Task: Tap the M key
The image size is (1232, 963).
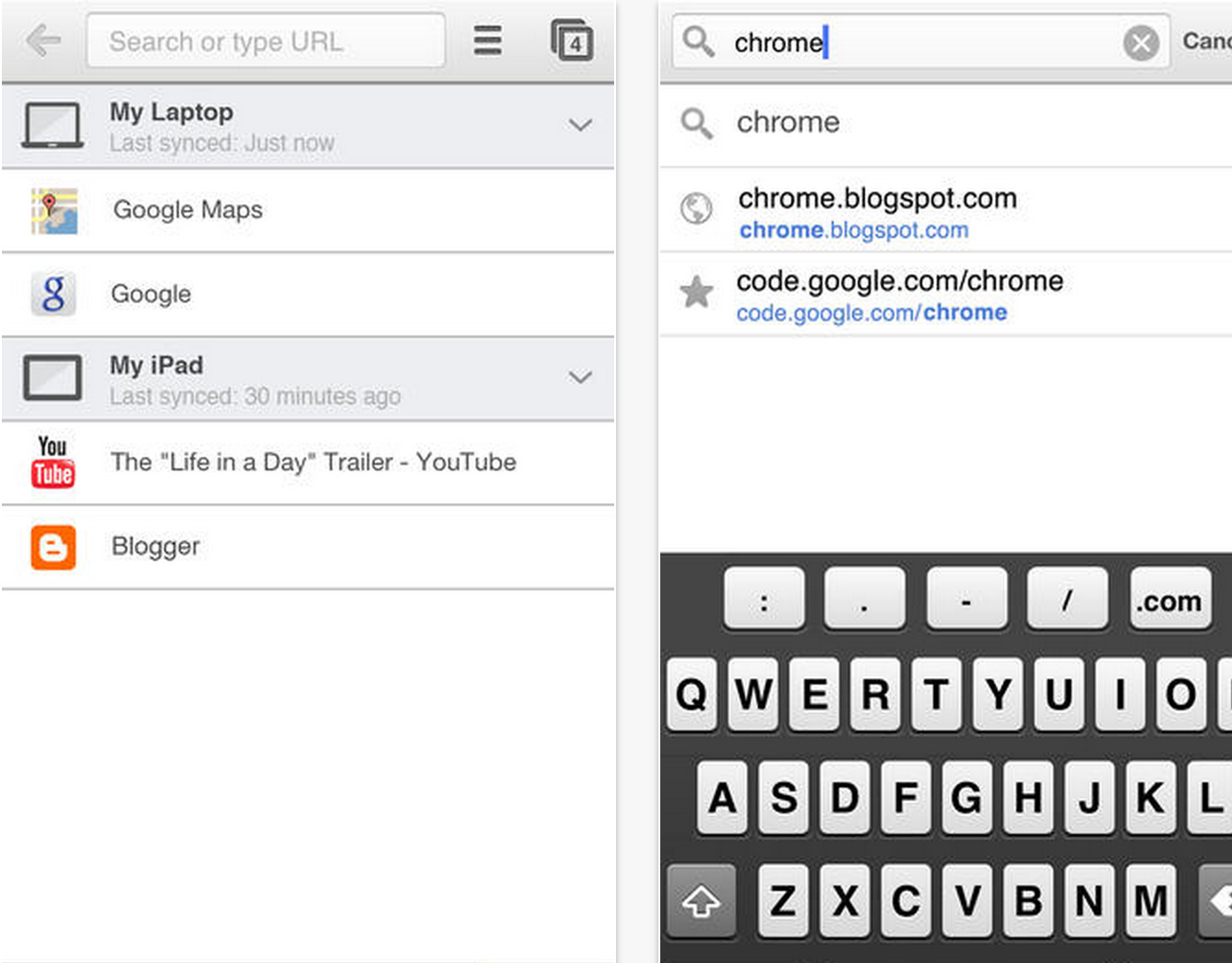Action: coord(1150,900)
